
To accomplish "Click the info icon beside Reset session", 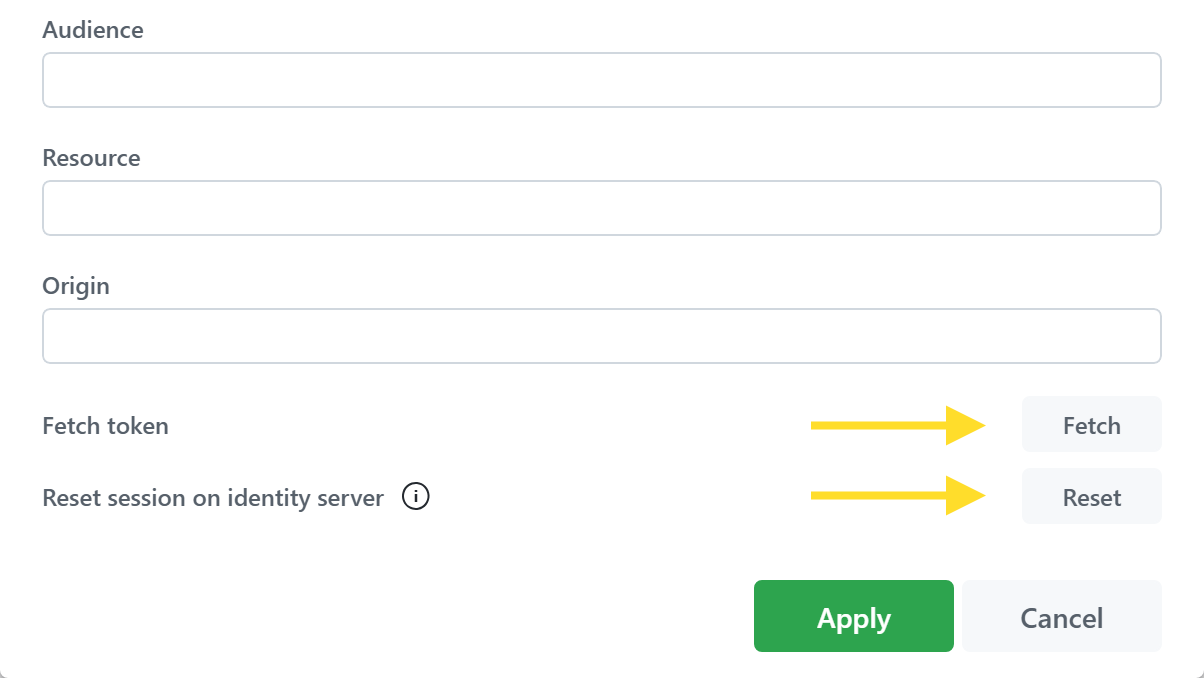I will pyautogui.click(x=416, y=496).
